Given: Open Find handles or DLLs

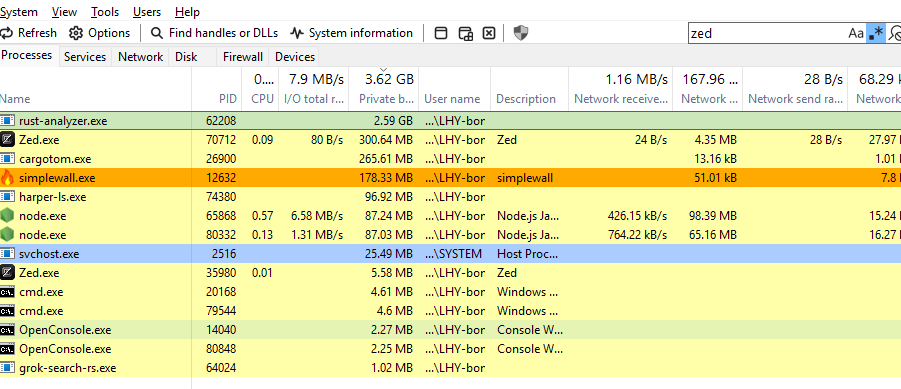Looking at the screenshot, I should (x=214, y=33).
